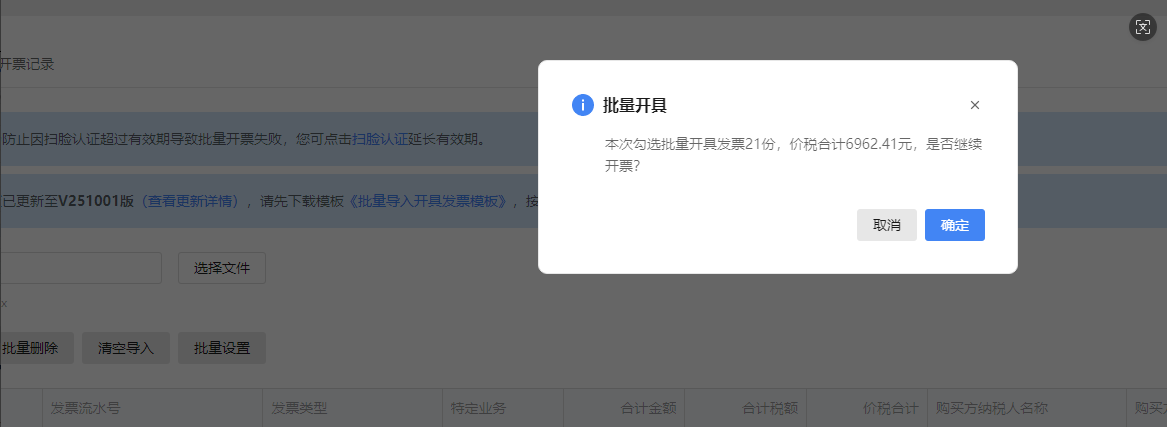The height and width of the screenshot is (427, 1167).
Task: Cancel batch invoicing with 取消
Action: 887,225
